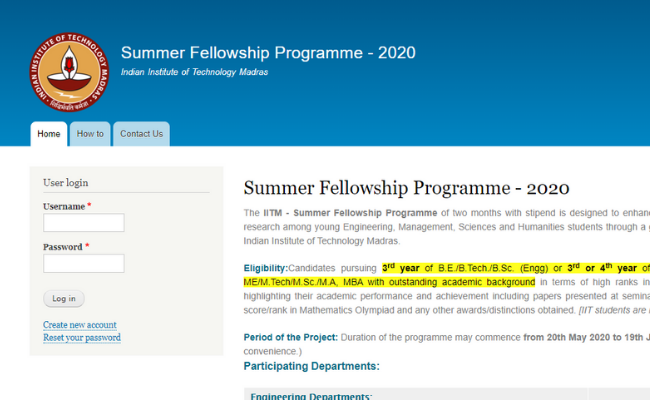The height and width of the screenshot is (400, 650).
Task: Follow the Reset your password link
Action: [82, 338]
